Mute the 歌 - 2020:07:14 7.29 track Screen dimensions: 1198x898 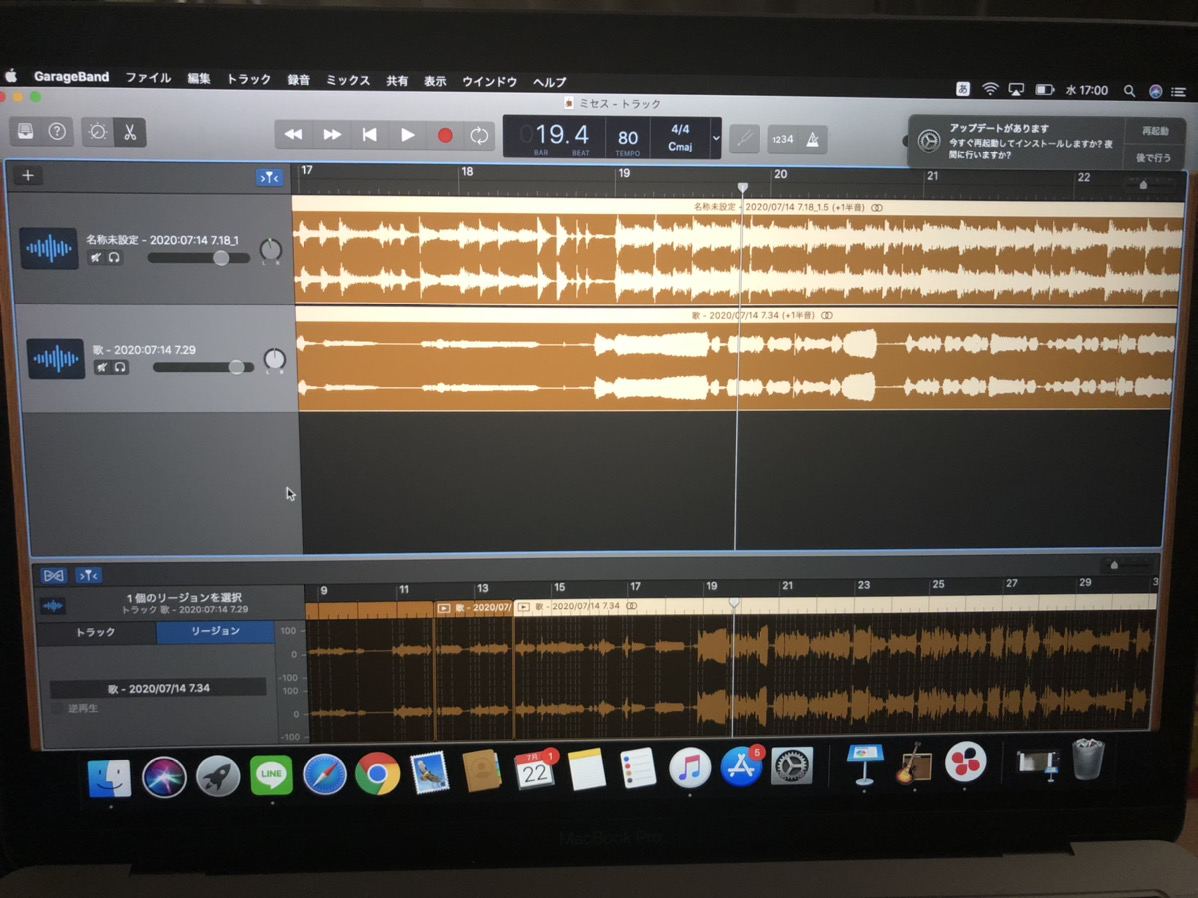(x=102, y=368)
